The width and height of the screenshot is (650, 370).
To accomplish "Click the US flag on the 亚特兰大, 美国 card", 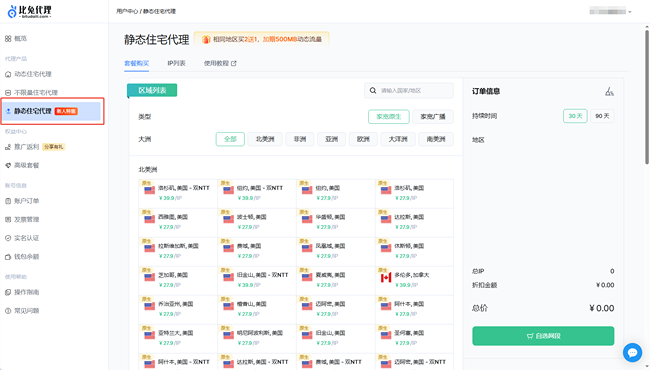I will (150, 336).
